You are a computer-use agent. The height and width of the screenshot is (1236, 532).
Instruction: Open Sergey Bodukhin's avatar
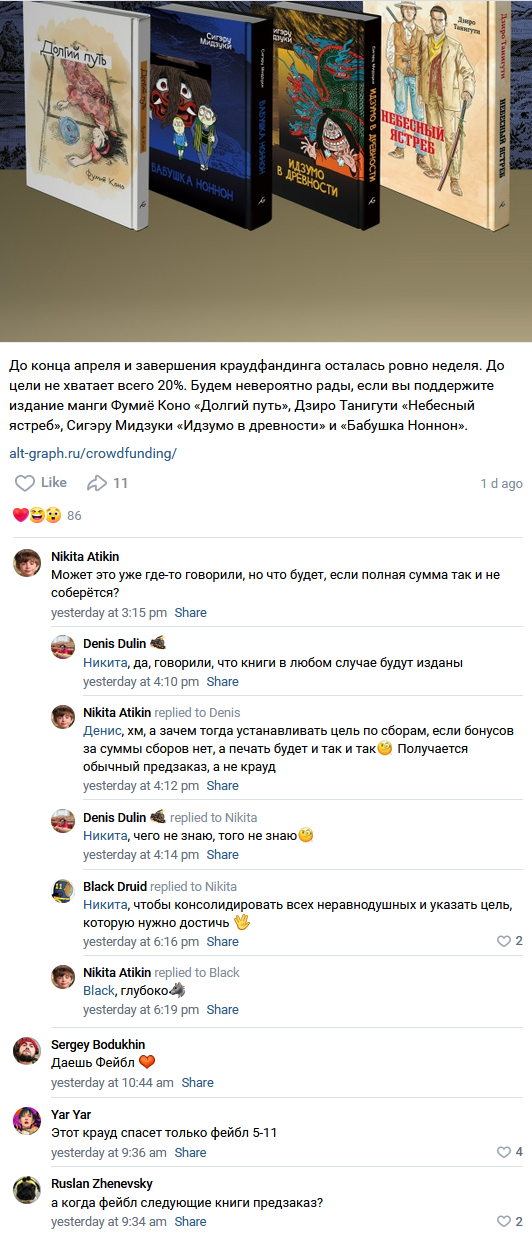(x=27, y=1050)
